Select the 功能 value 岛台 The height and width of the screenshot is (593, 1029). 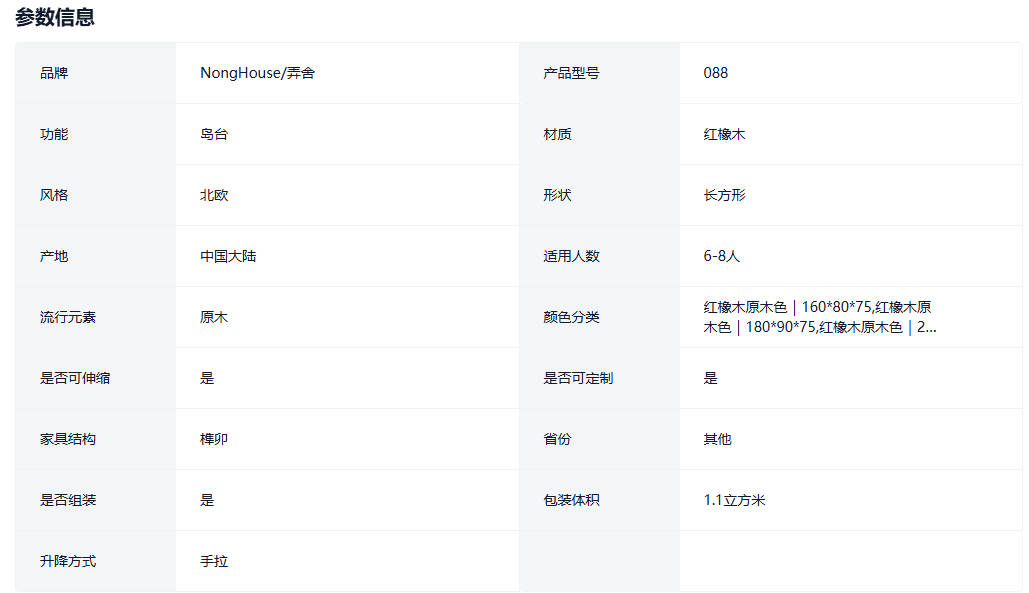214,134
